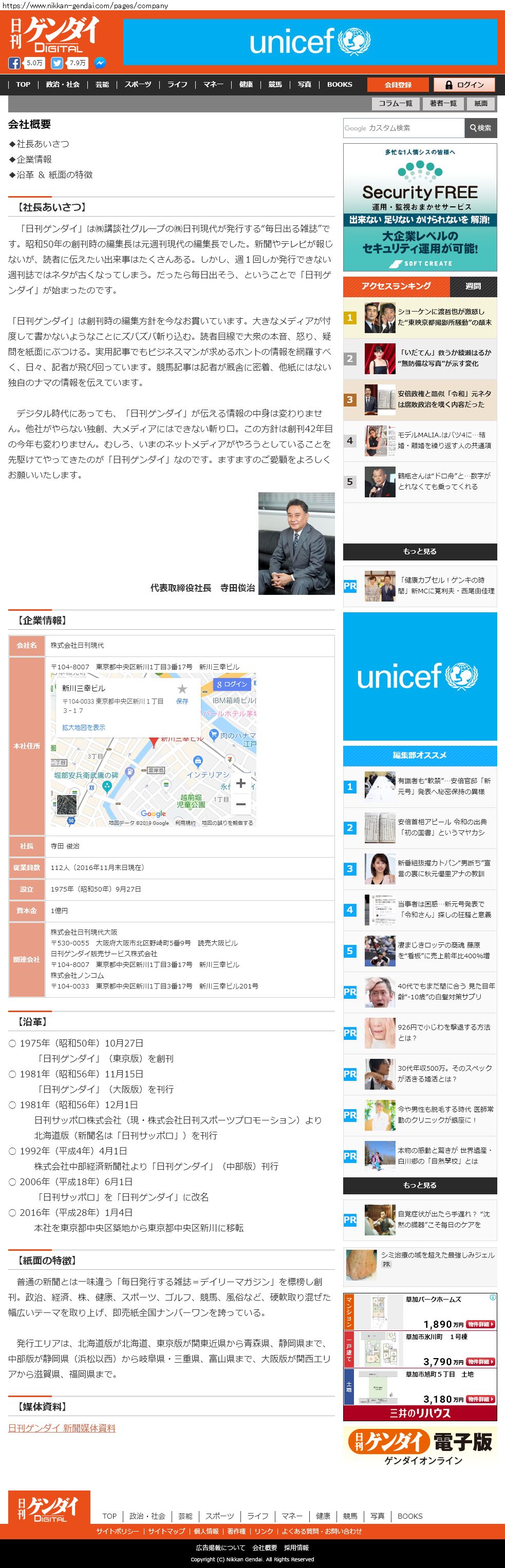The image size is (505, 1568).
Task: Open 編集部オススメ item 2 安倍首相アピール
Action: coord(420,827)
